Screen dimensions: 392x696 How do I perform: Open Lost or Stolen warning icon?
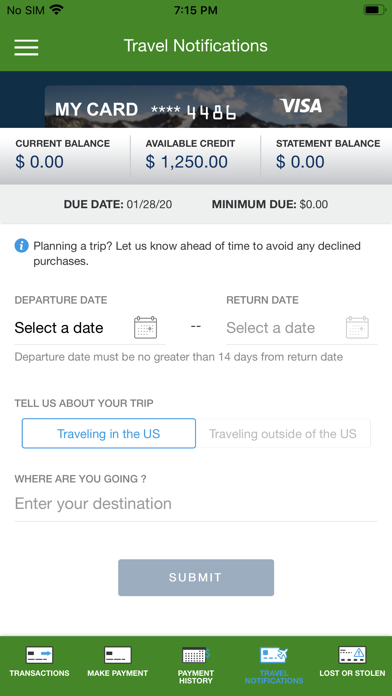(x=352, y=655)
